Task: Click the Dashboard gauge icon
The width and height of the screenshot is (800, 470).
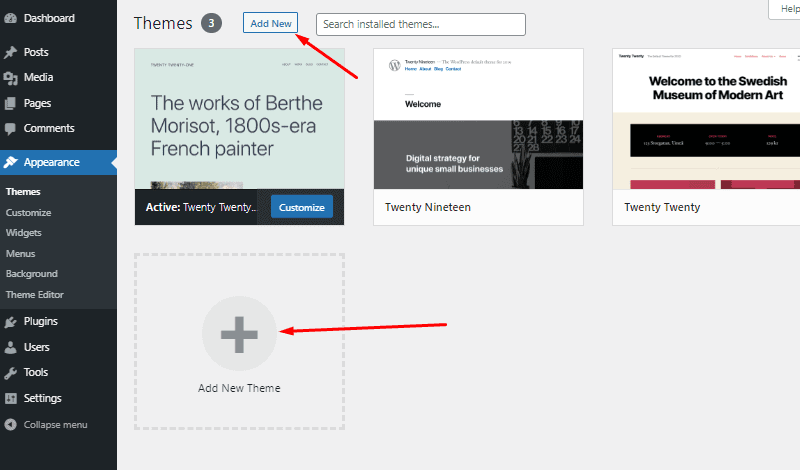Action: click(x=10, y=18)
